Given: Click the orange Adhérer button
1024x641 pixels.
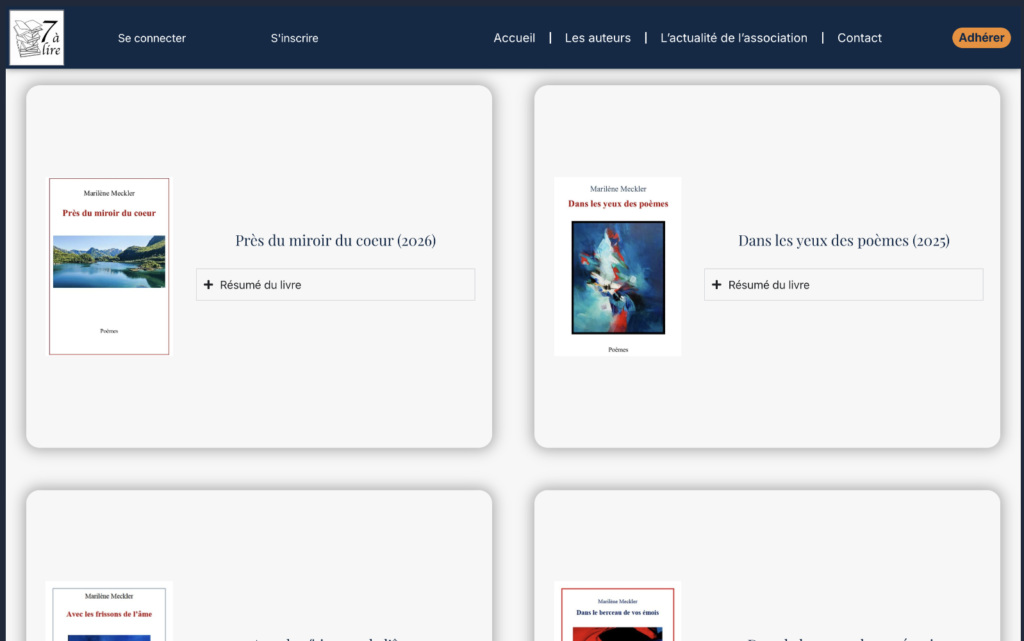Looking at the screenshot, I should 981,38.
